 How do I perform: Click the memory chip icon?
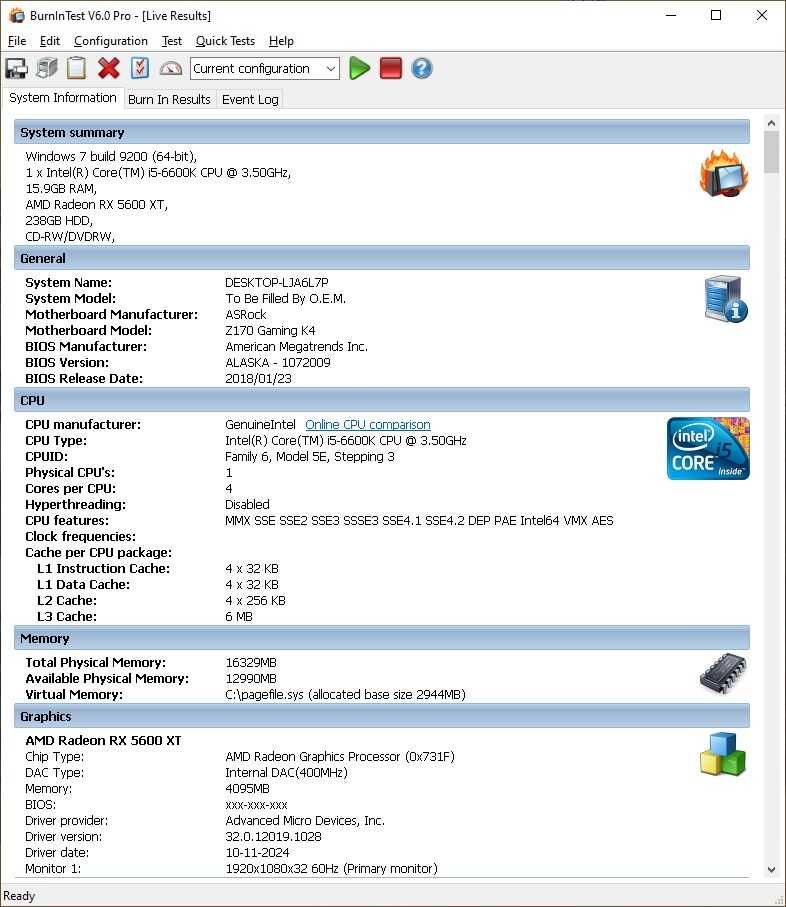tap(723, 673)
